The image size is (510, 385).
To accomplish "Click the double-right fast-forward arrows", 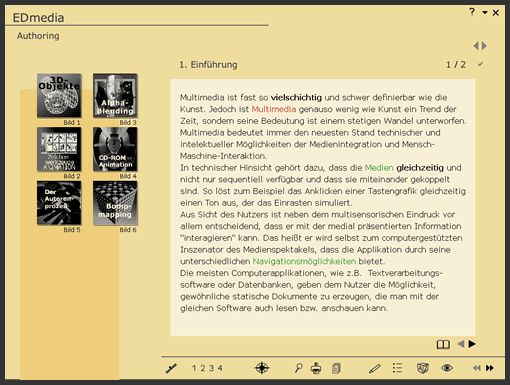I will [x=490, y=368].
